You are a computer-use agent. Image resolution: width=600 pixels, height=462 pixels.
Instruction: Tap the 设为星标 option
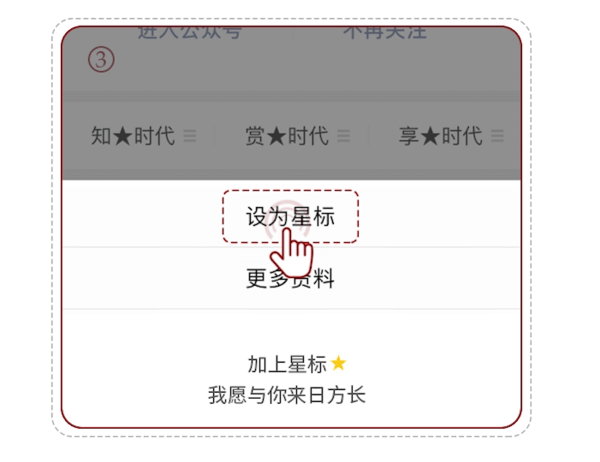coord(290,216)
